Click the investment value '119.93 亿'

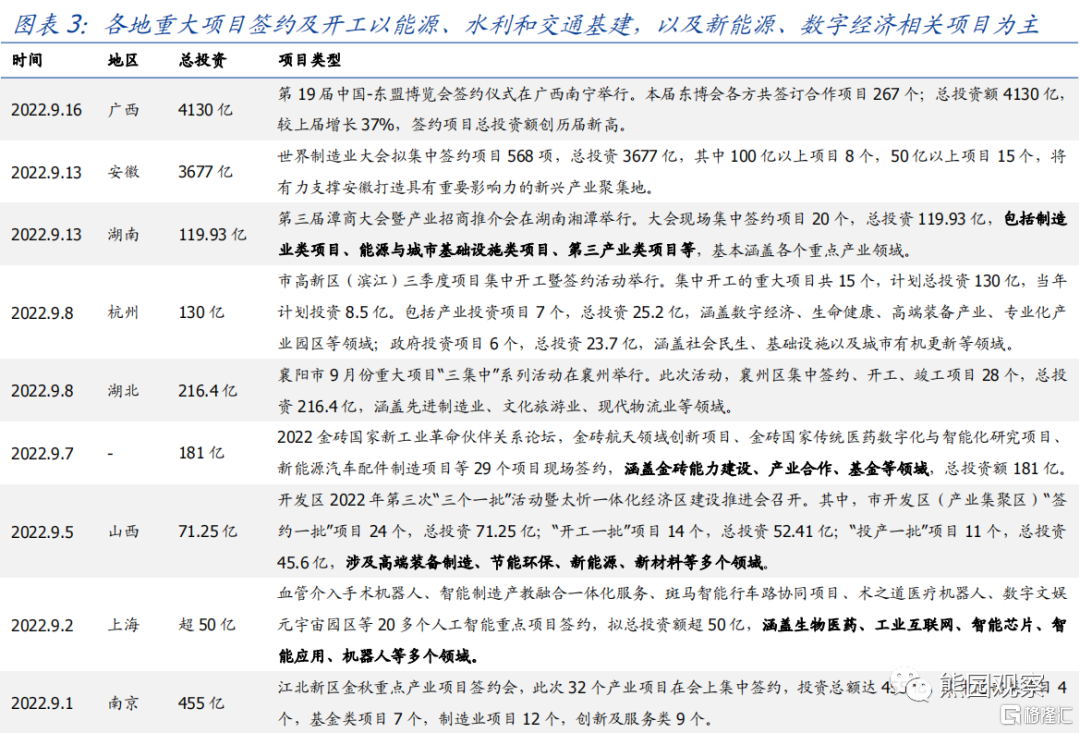click(x=212, y=235)
